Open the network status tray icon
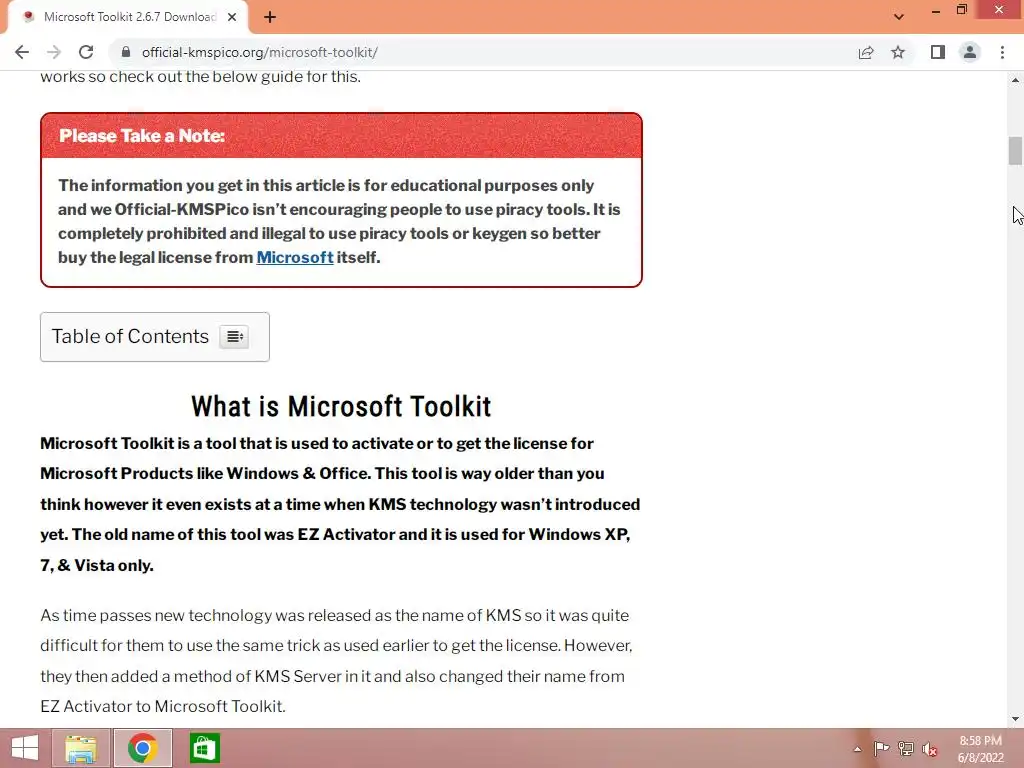This screenshot has height=768, width=1024. (906, 748)
